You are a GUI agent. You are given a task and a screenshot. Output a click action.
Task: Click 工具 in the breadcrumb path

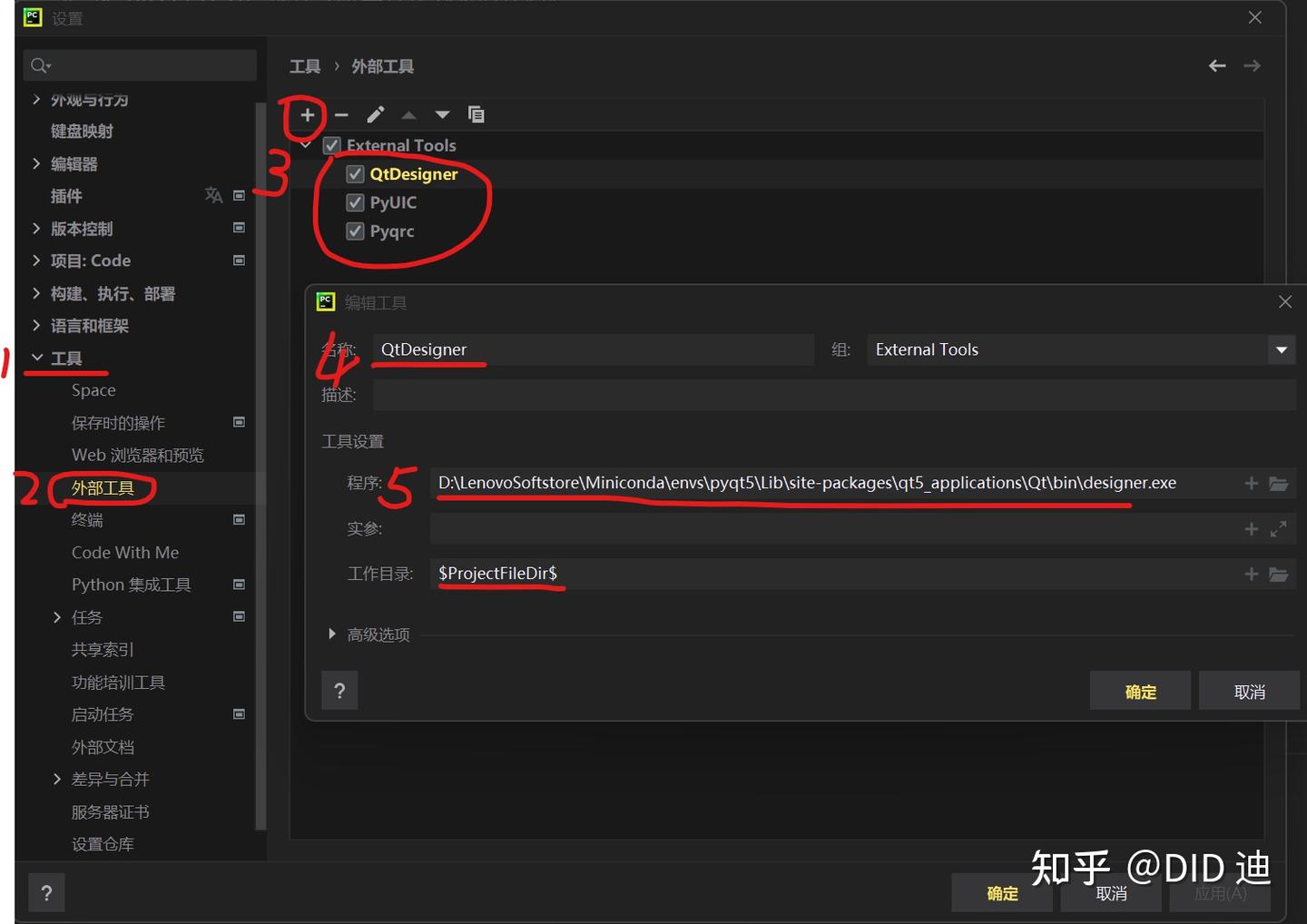pos(305,65)
